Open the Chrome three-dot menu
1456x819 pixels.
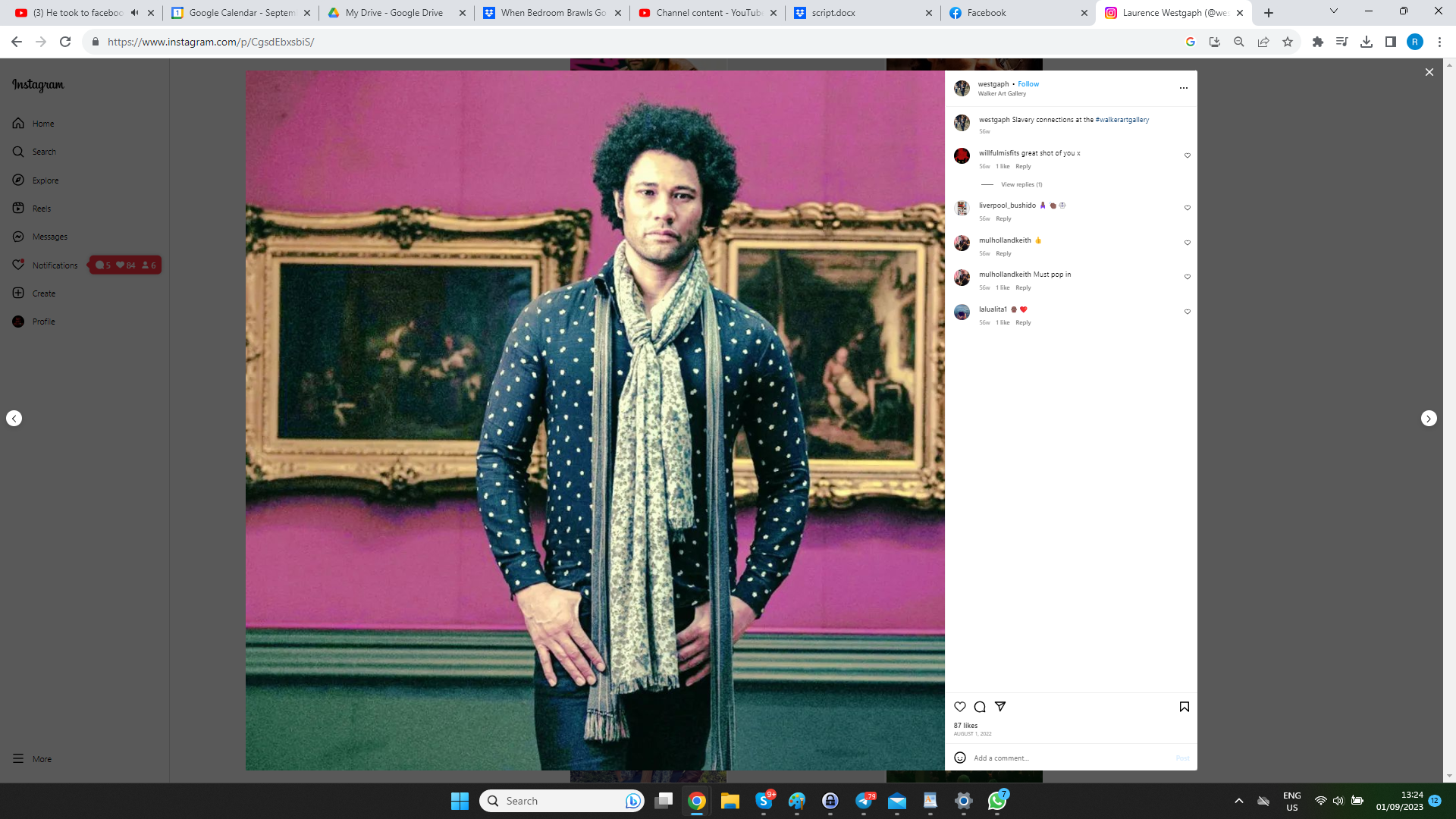coord(1439,42)
